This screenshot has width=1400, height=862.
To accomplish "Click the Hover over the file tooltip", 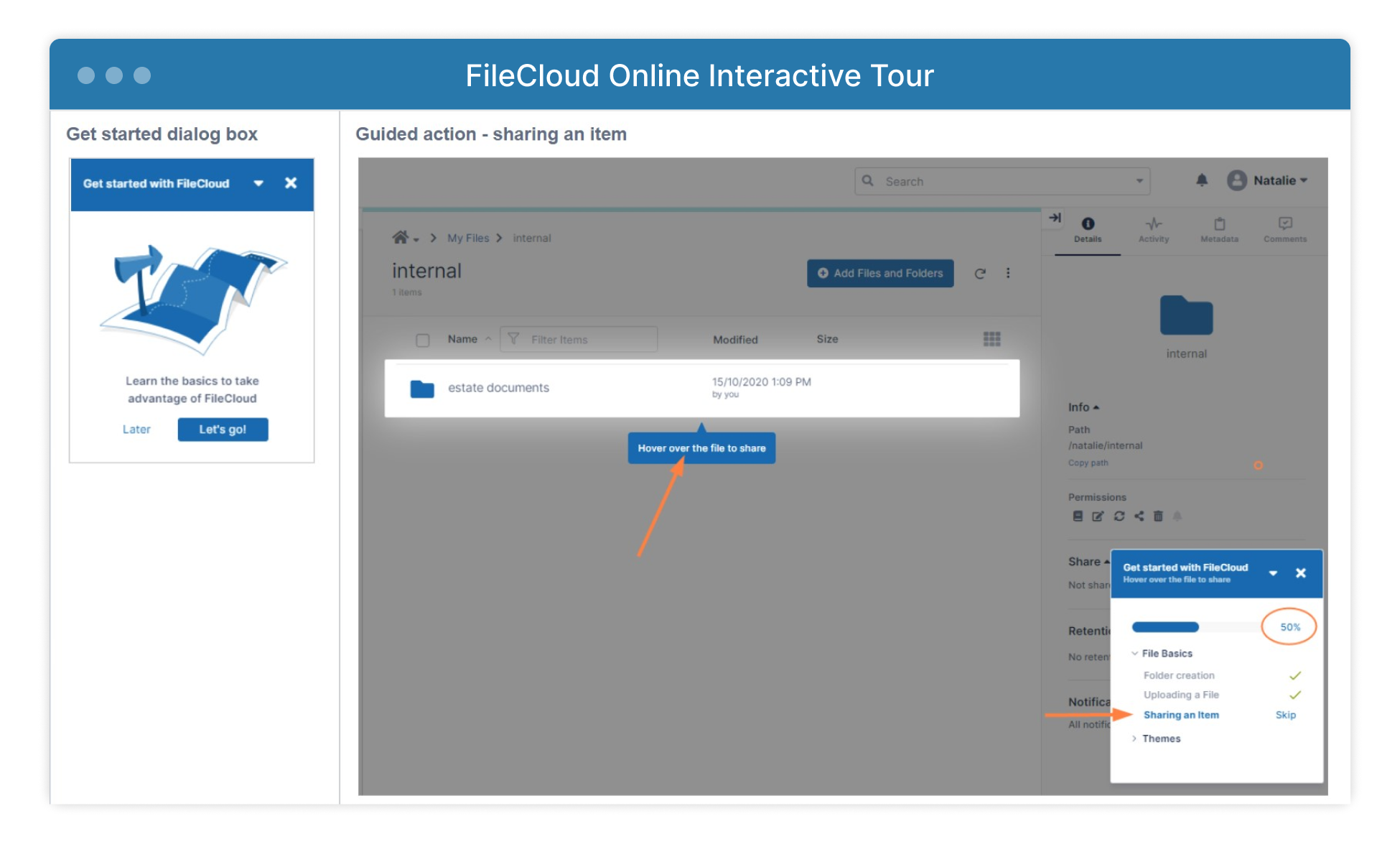I will click(x=701, y=448).
